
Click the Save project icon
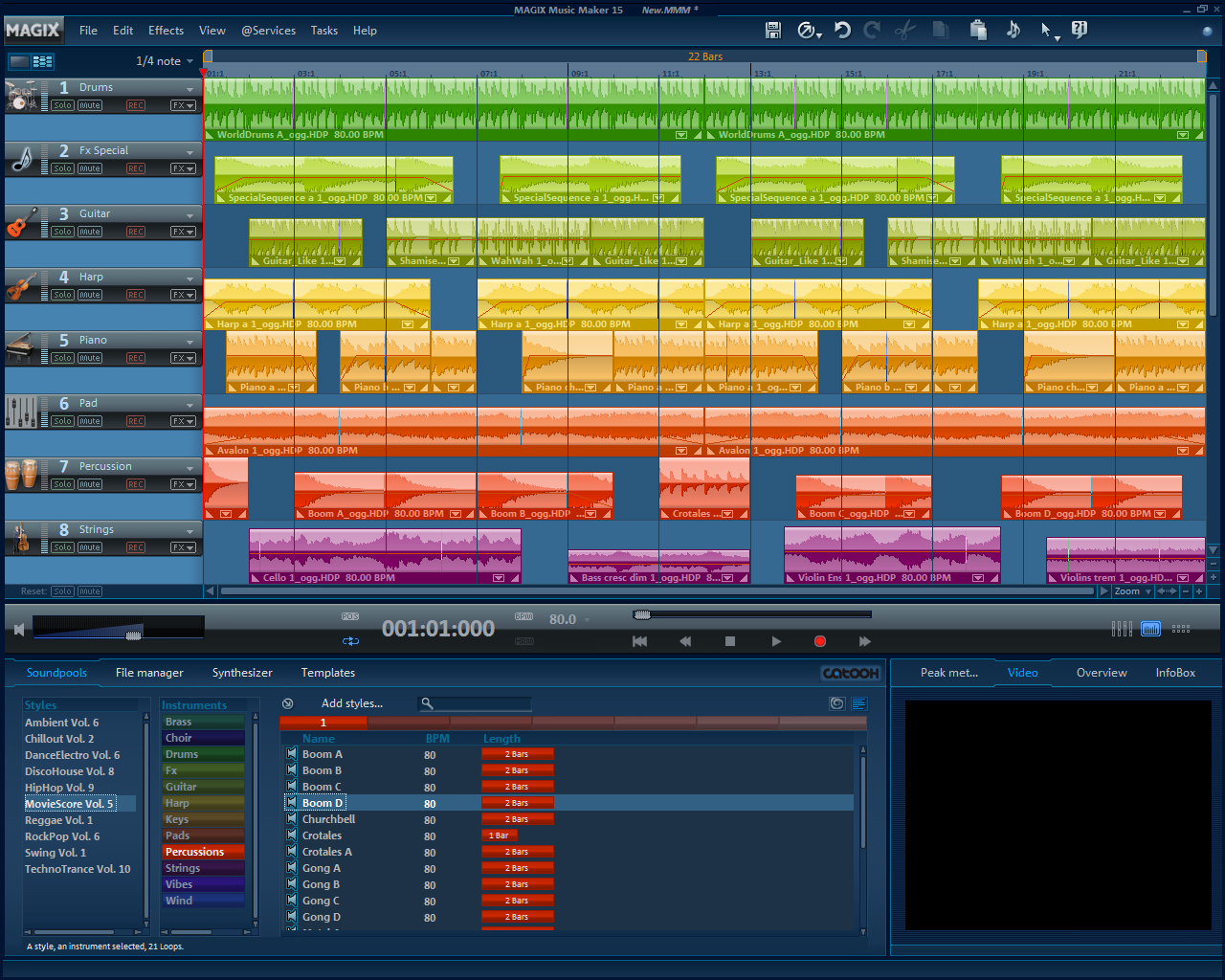click(773, 31)
